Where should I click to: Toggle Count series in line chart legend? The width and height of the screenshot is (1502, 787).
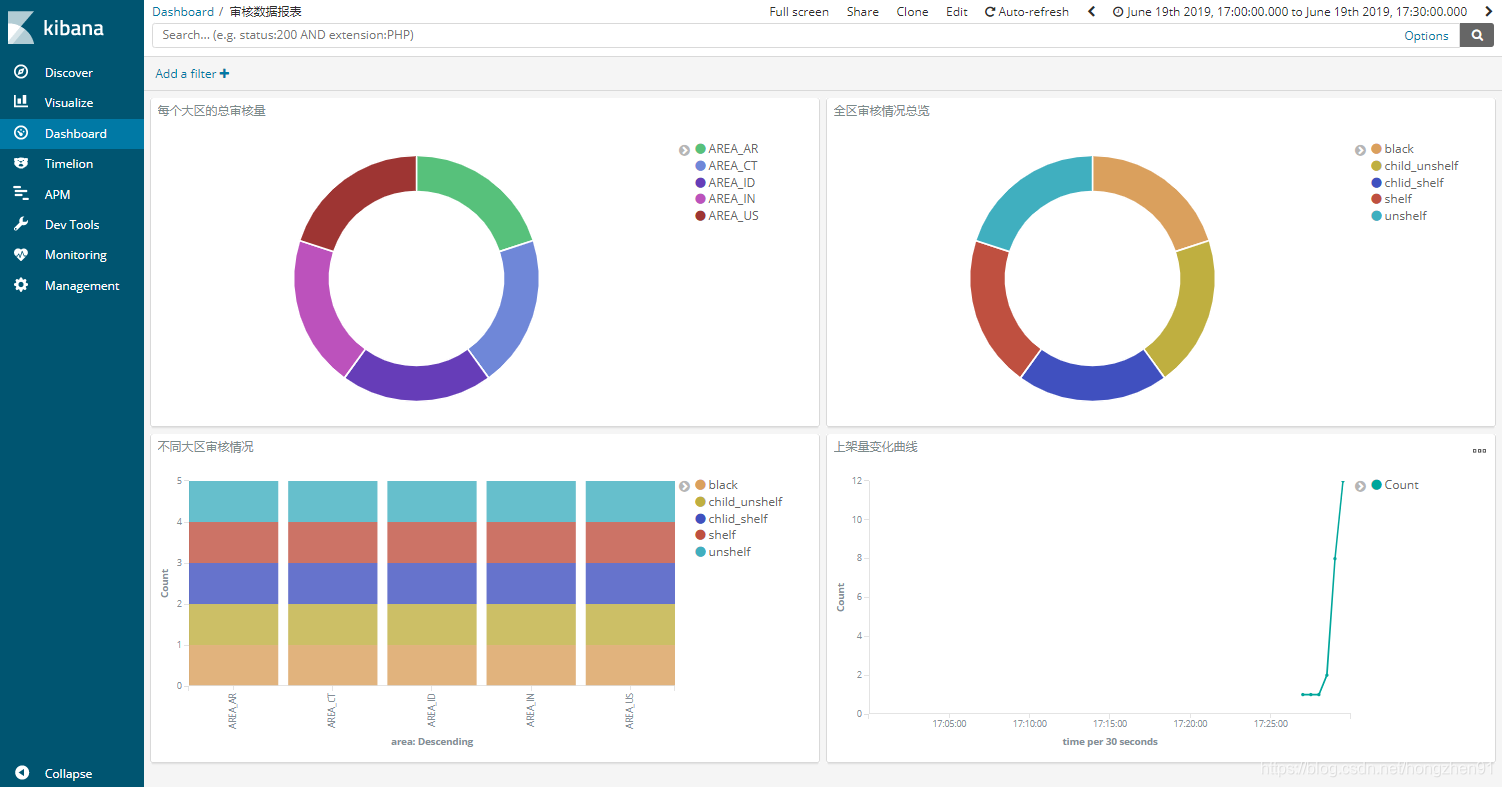[1394, 485]
